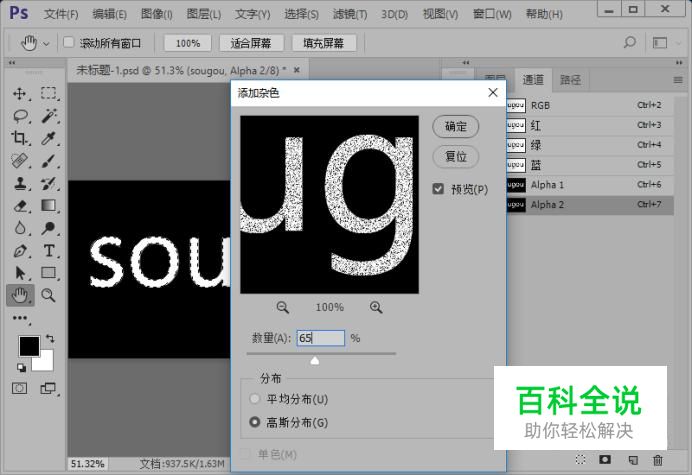This screenshot has width=692, height=475.
Task: Zoom in the noise dialog preview
Action: 376,307
